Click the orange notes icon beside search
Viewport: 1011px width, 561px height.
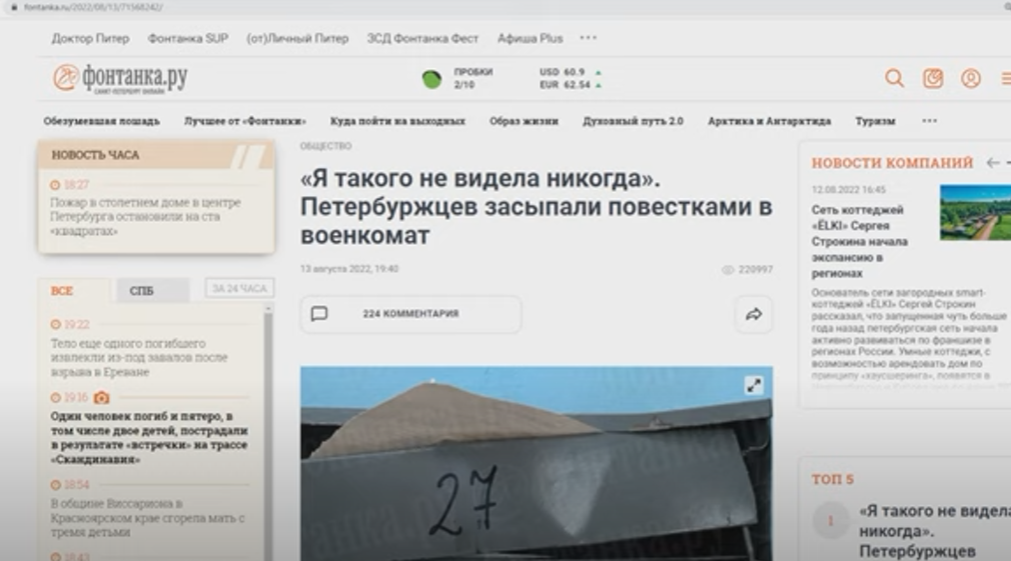point(932,78)
